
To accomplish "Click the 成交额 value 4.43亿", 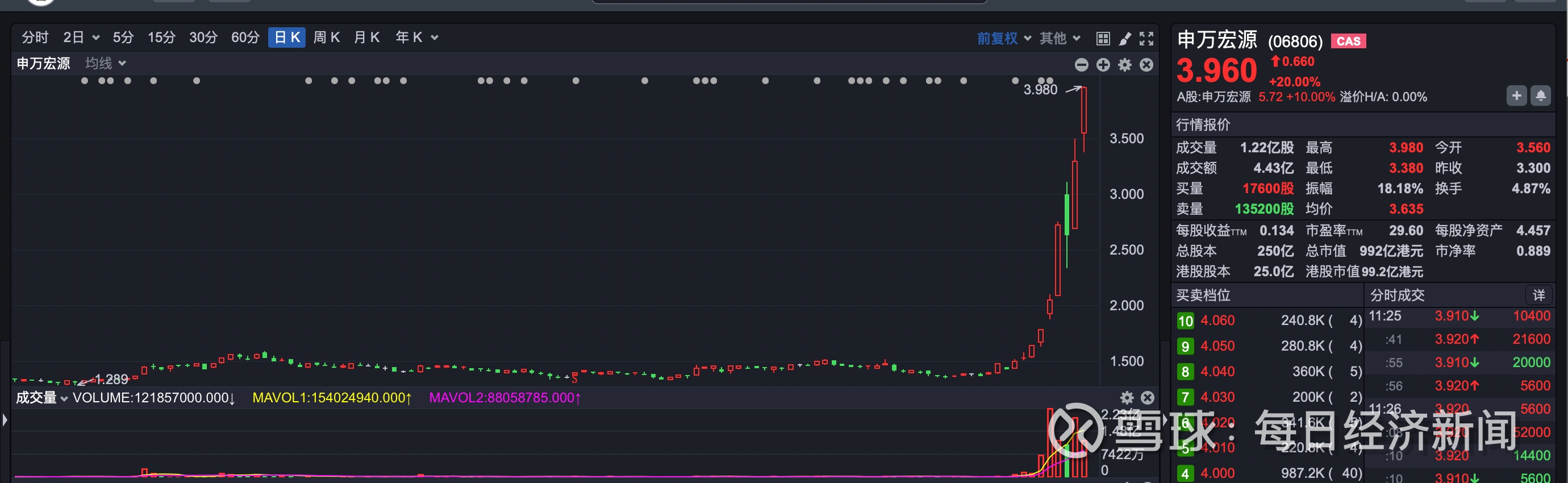I will [x=1273, y=168].
